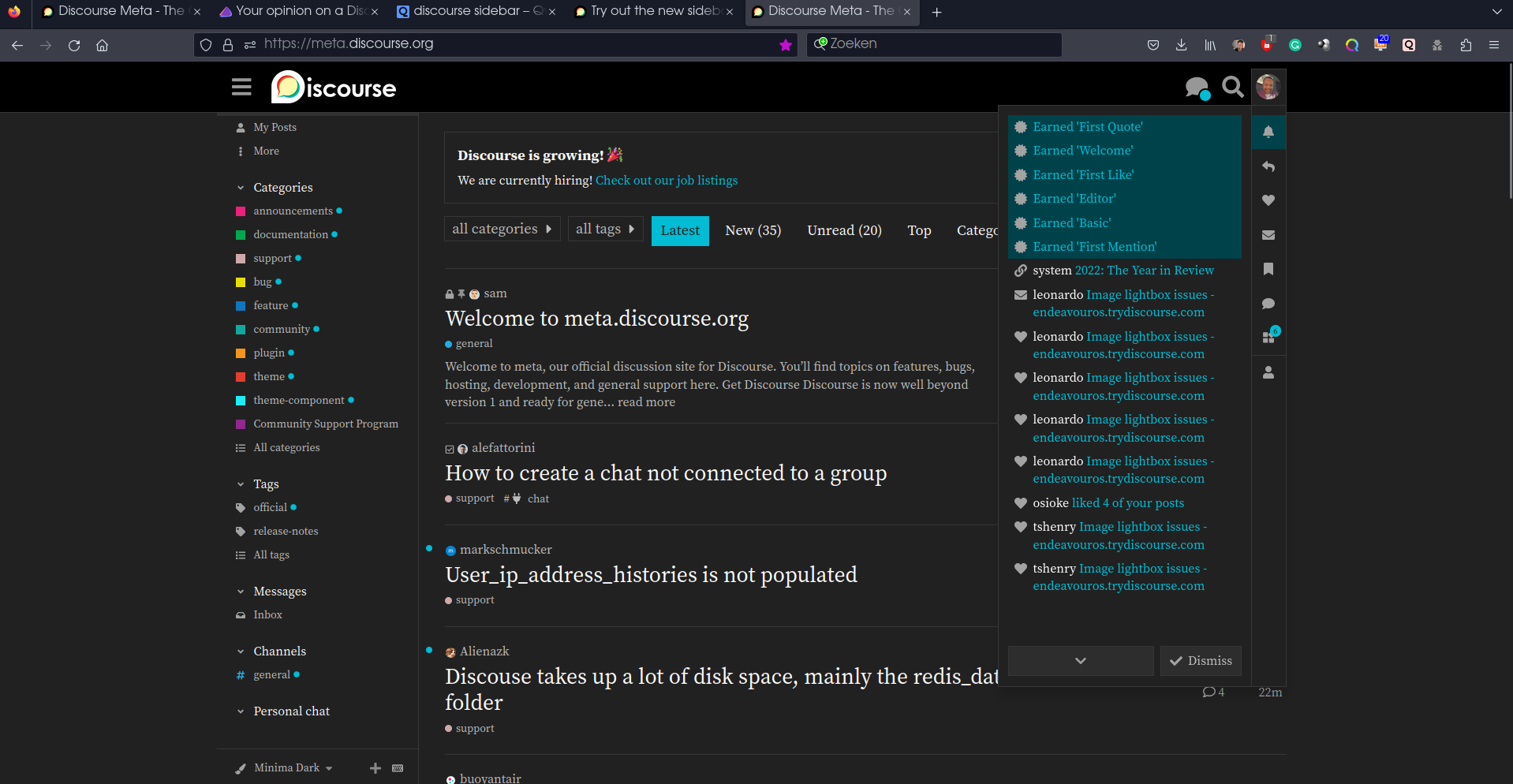Click the user avatar in header
Screen dimensions: 1513x784
1268,87
